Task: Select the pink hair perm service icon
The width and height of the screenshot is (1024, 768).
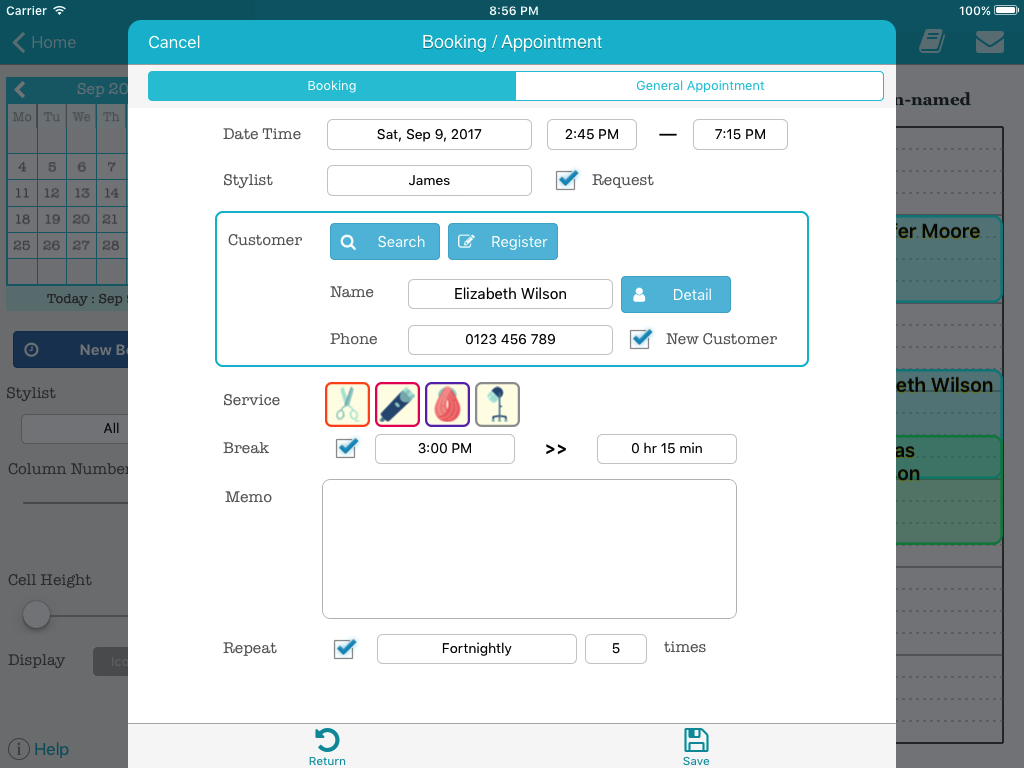Action: click(x=447, y=405)
